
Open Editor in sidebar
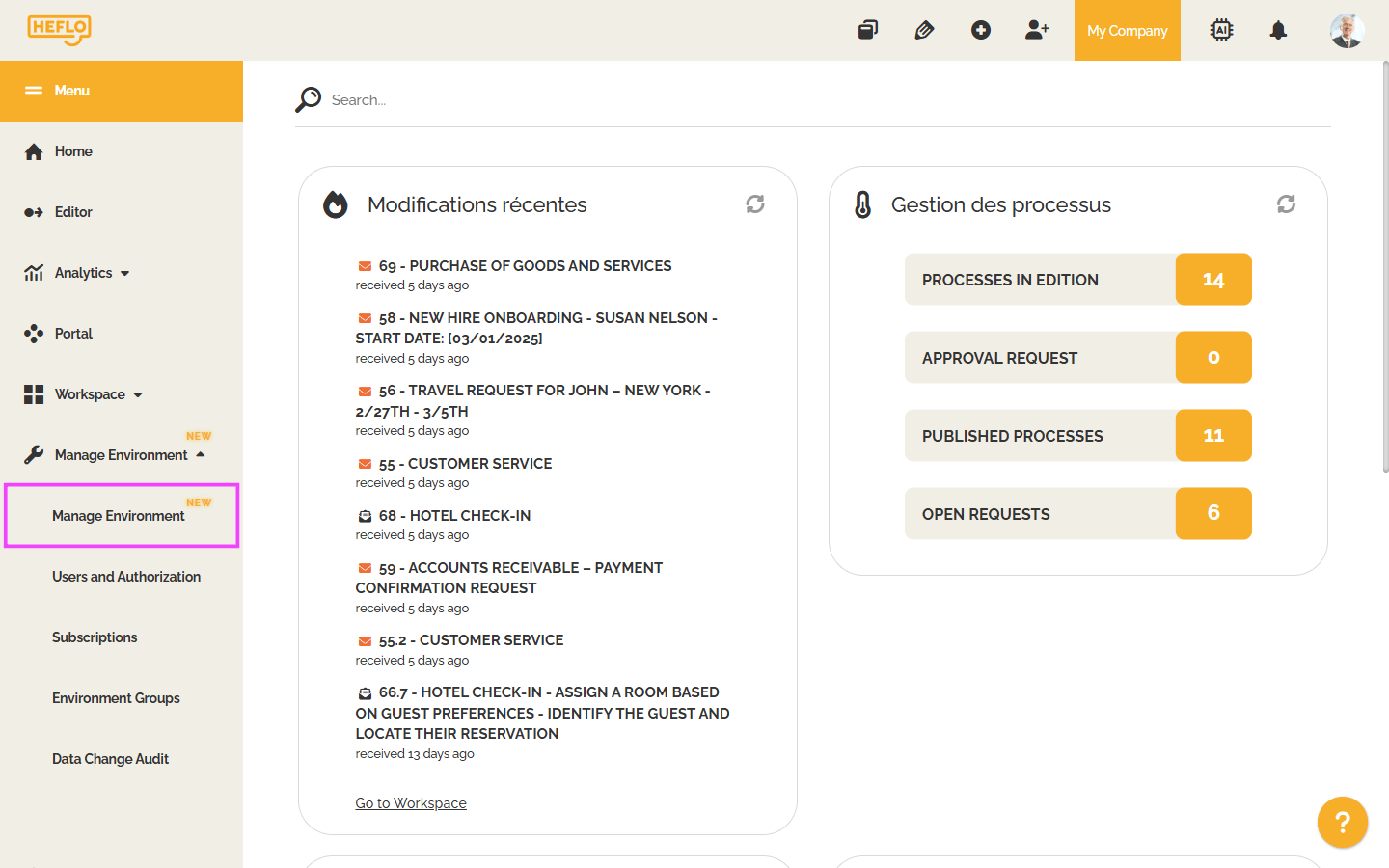pyautogui.click(x=122, y=212)
